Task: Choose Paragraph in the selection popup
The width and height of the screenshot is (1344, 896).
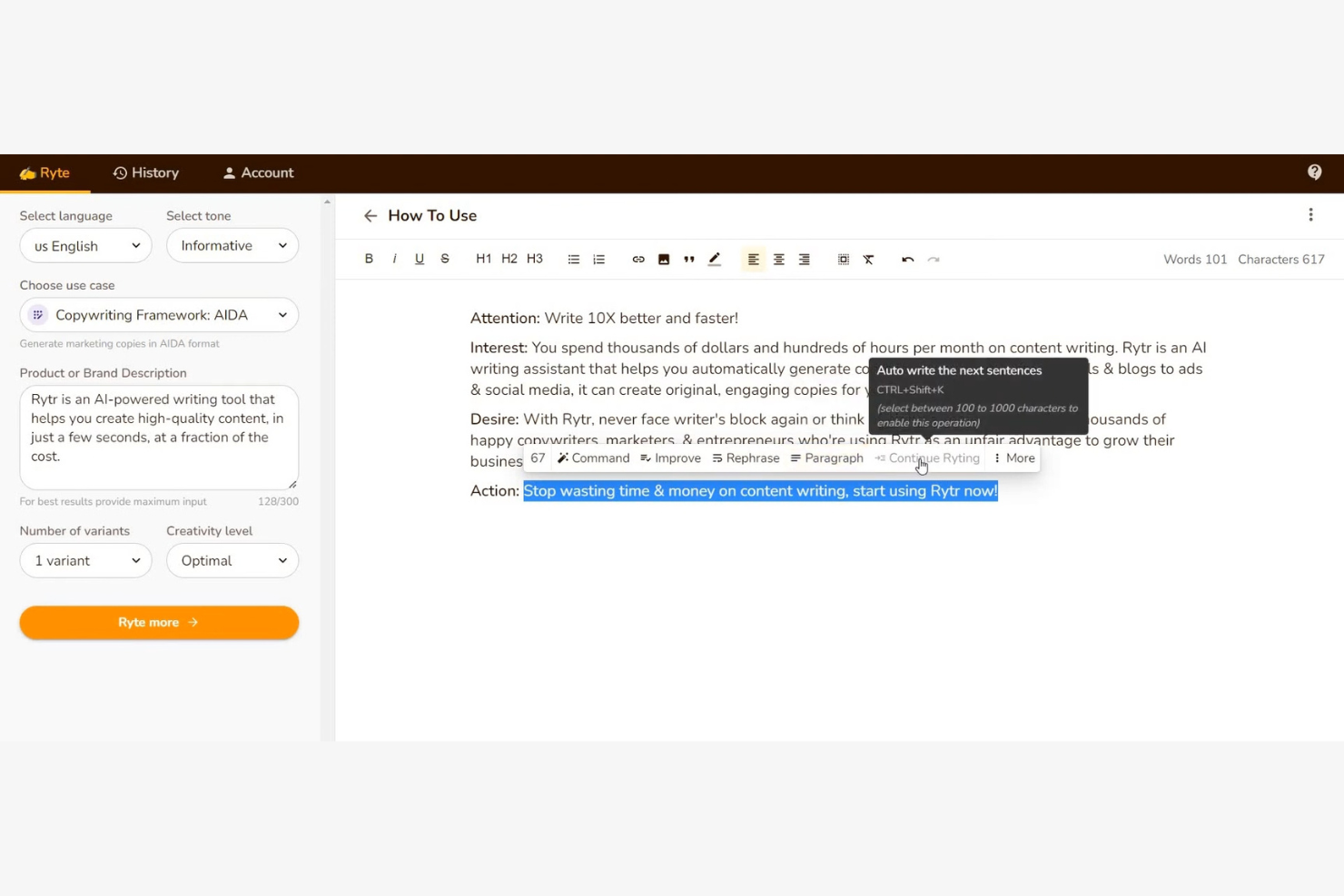Action: coord(826,458)
